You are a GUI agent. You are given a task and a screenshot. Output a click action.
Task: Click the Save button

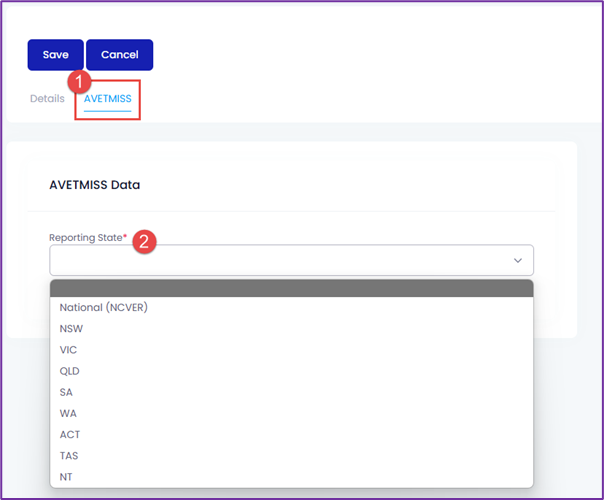coord(55,55)
